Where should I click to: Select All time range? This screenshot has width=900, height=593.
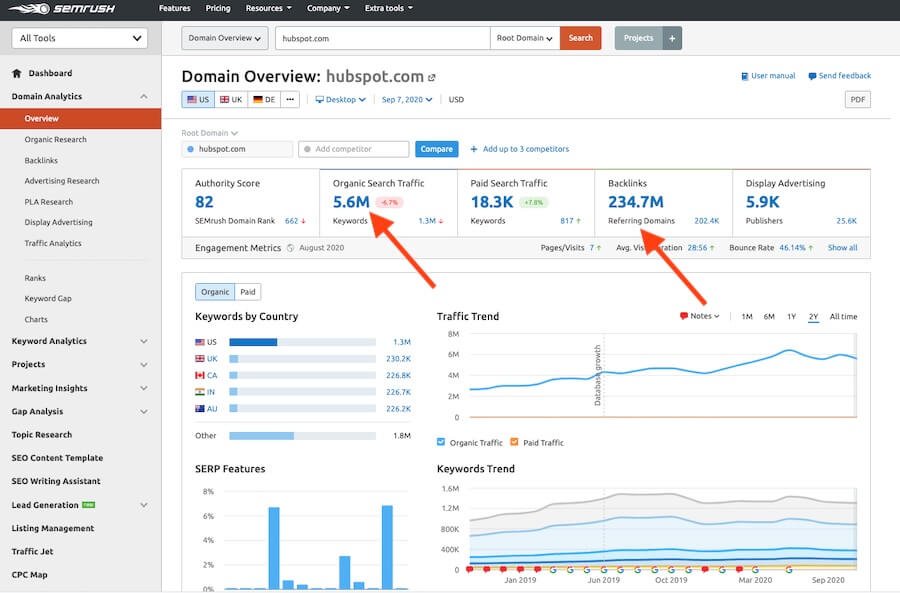[x=843, y=316]
